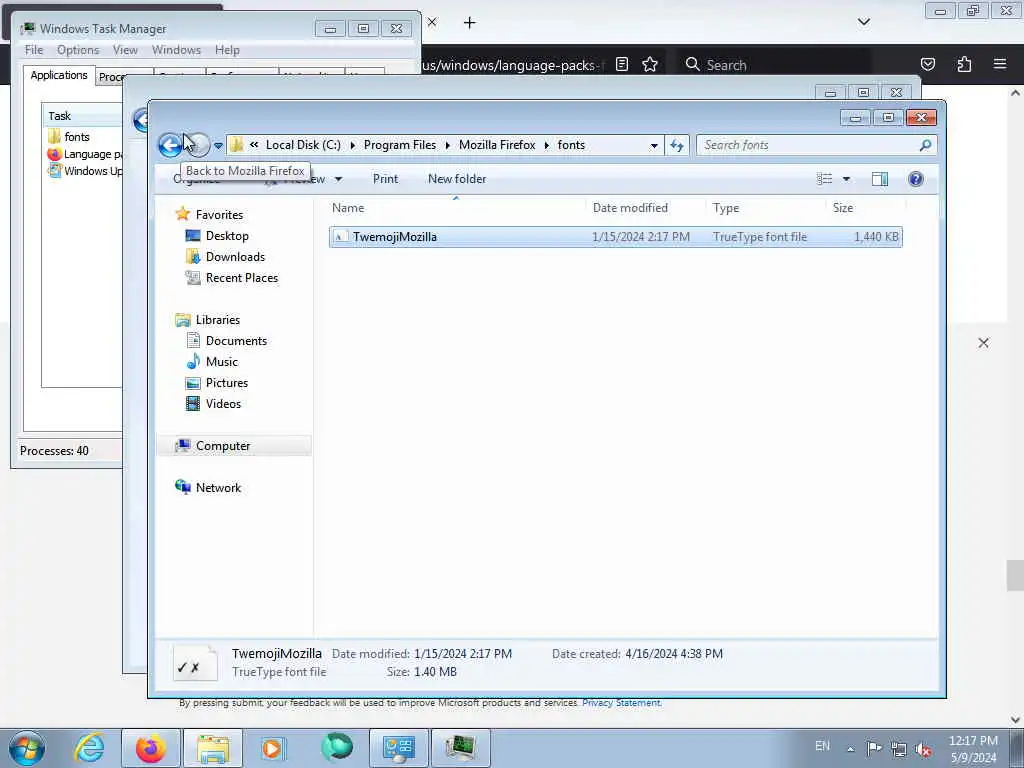Click New folder in the Explorer toolbar
The width and height of the screenshot is (1024, 768).
[x=457, y=179]
